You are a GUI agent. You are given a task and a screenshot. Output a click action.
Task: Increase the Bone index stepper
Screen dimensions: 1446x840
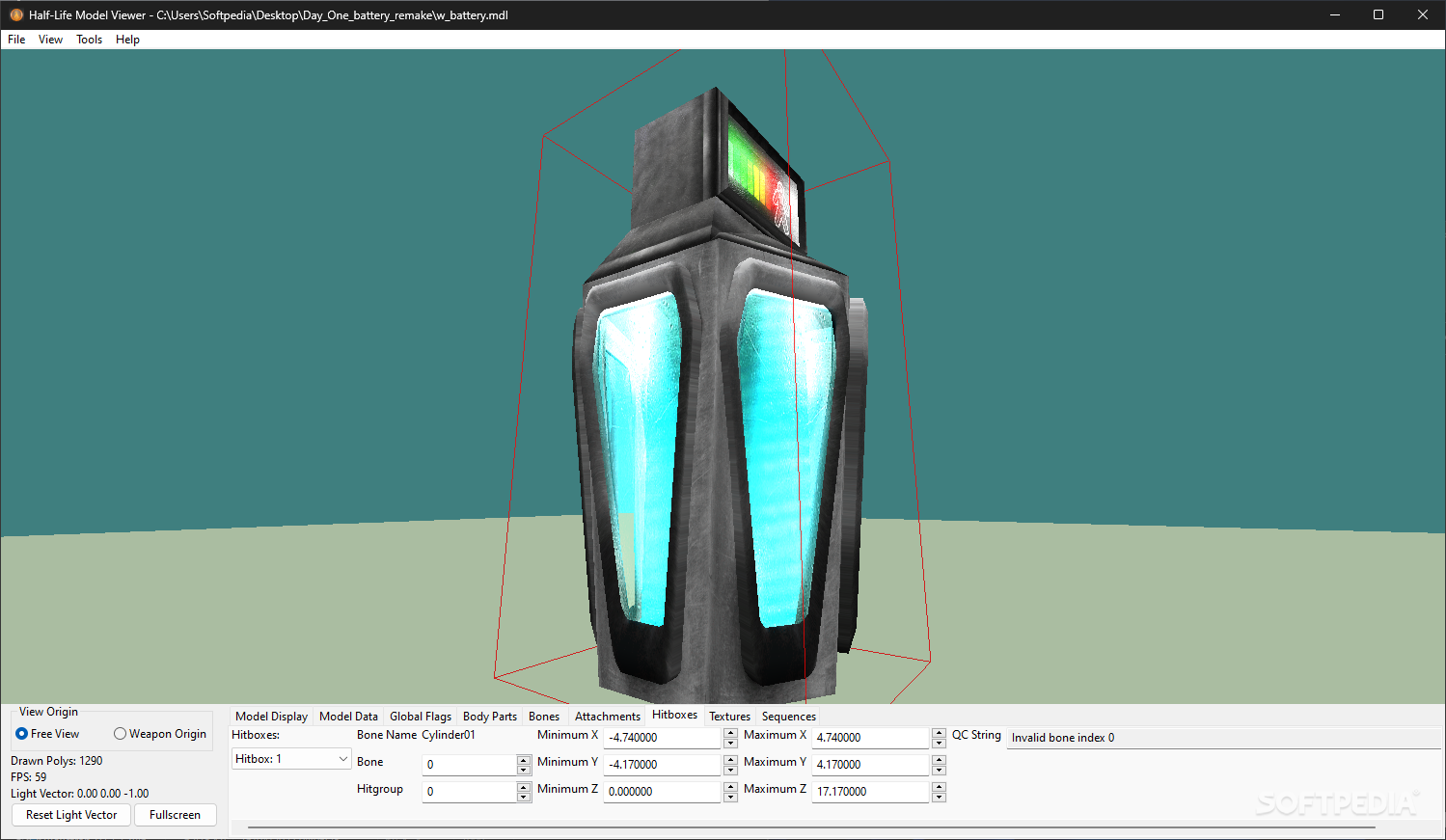(524, 759)
